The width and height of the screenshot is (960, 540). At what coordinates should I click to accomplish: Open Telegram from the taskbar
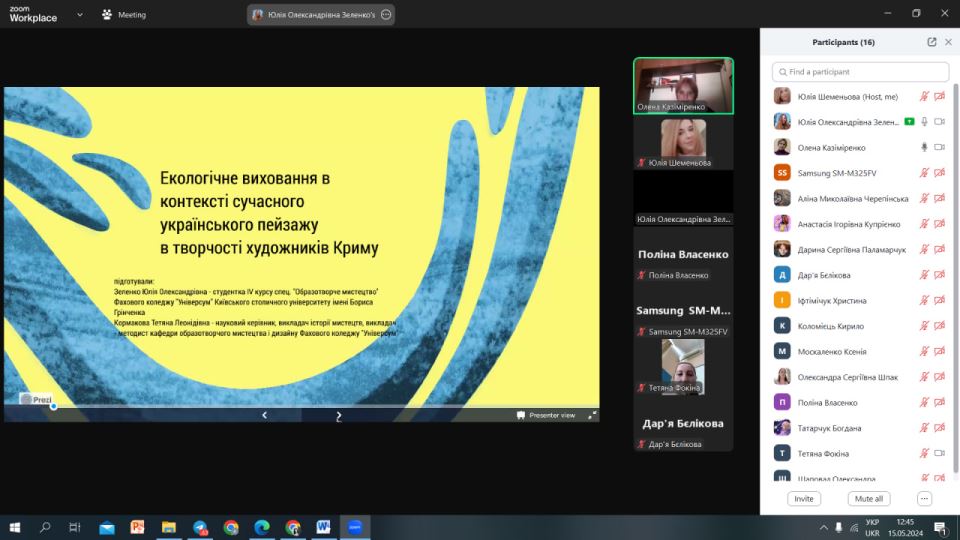pos(200,527)
